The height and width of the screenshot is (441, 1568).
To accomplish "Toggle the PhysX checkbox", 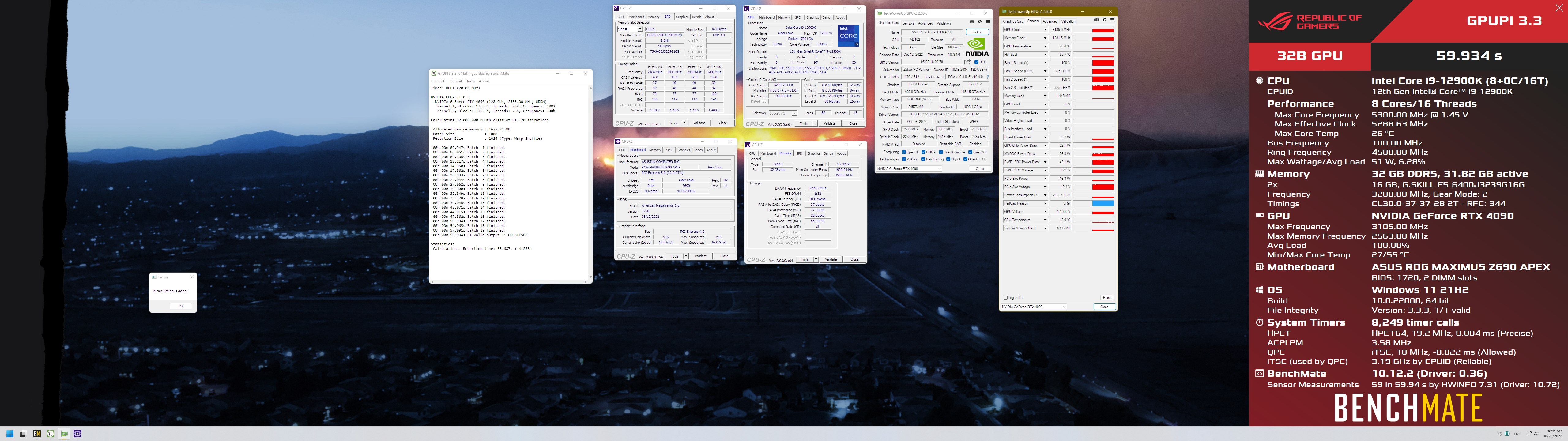I will pyautogui.click(x=948, y=159).
